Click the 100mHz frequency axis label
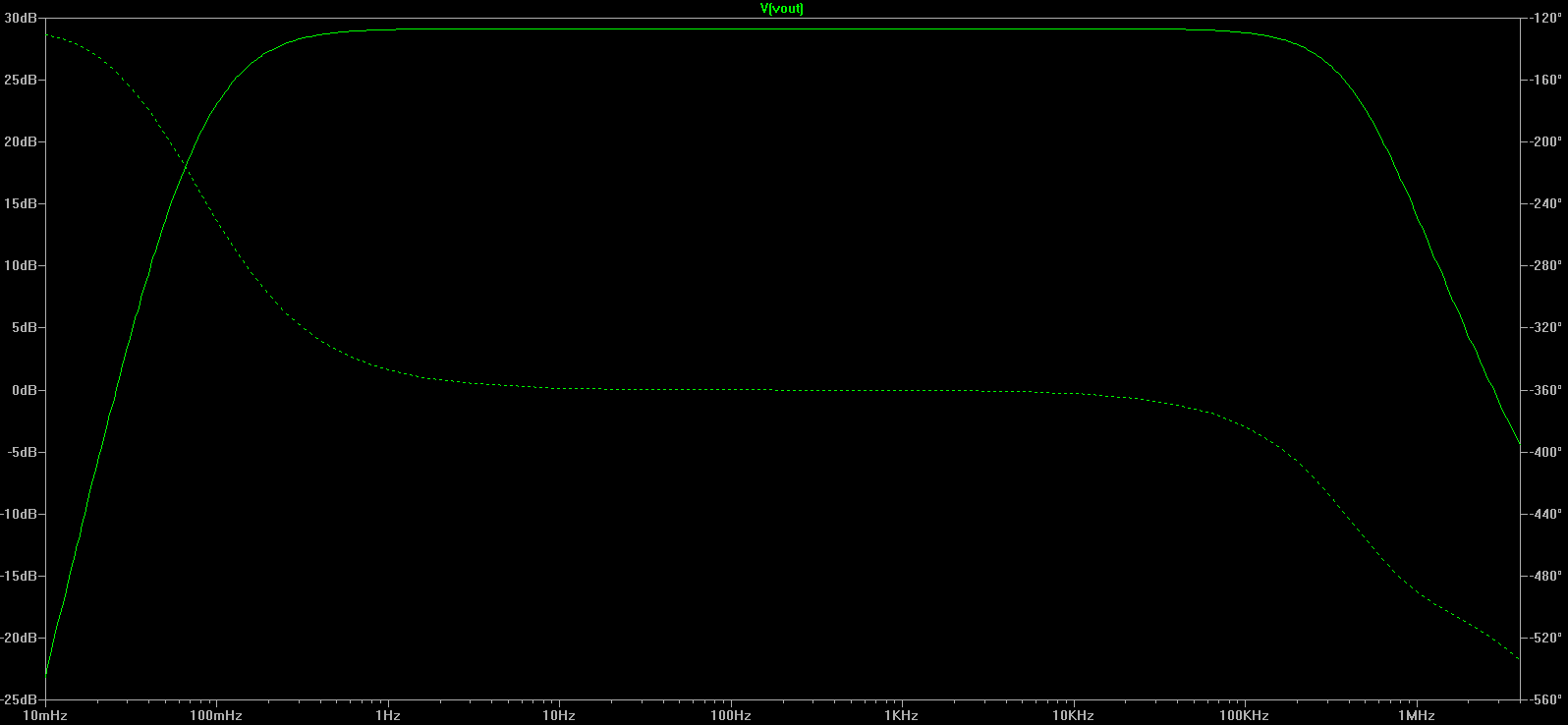1568x725 pixels. pyautogui.click(x=216, y=716)
